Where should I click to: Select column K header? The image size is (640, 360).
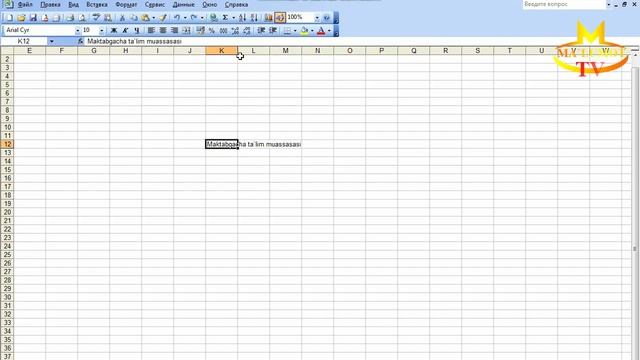click(222, 51)
